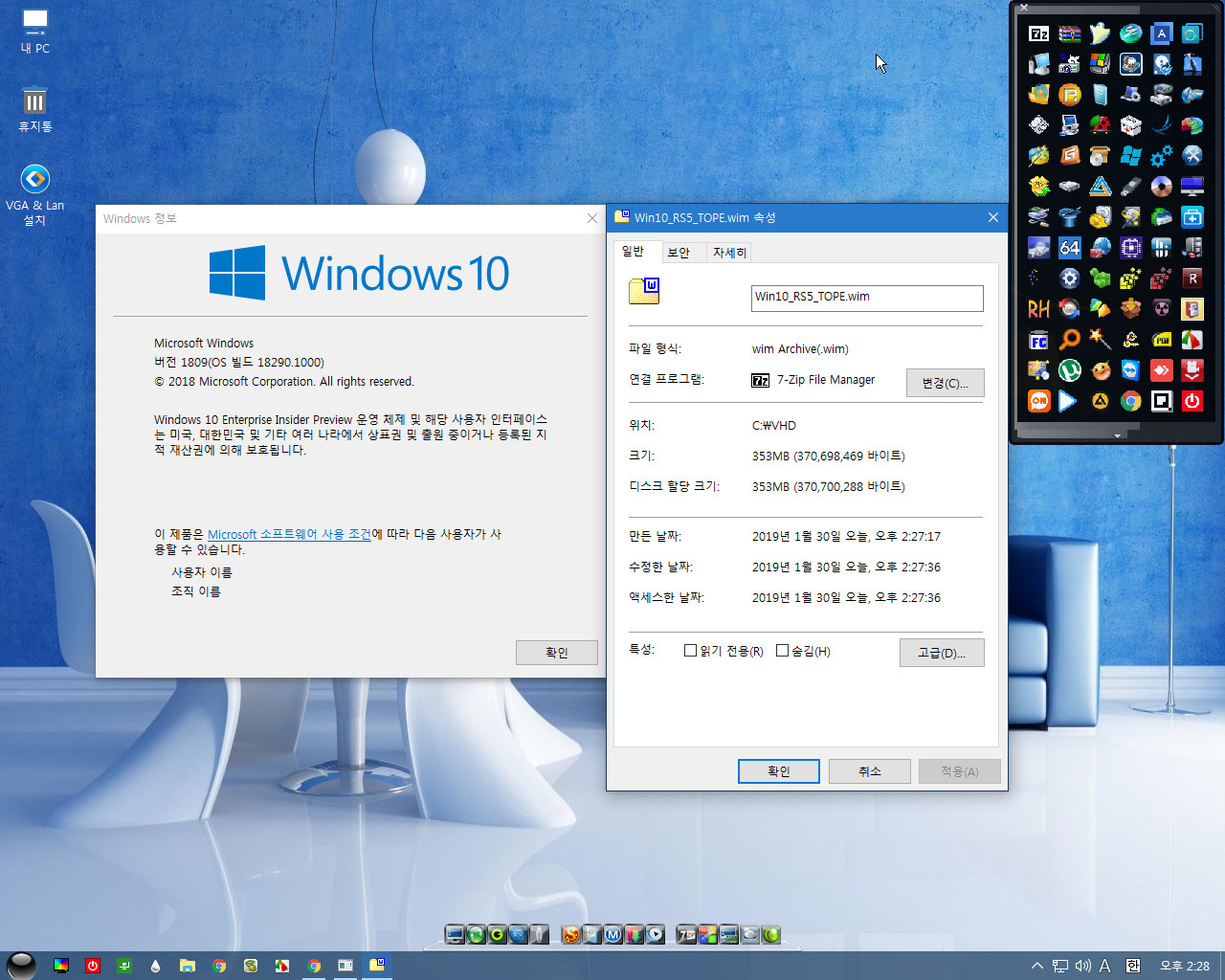Click 확인 in Windows 정보 window
This screenshot has height=980, width=1225.
pyautogui.click(x=557, y=653)
